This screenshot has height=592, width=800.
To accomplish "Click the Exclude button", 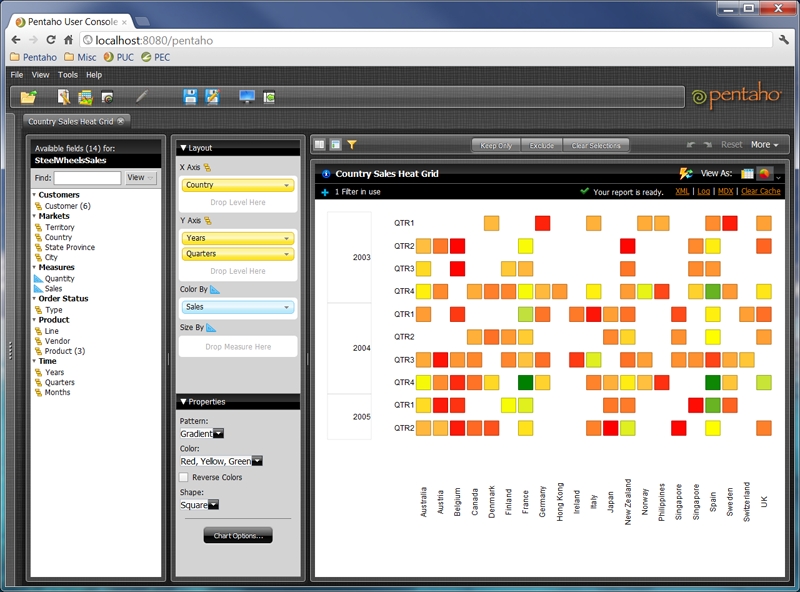I will pyautogui.click(x=541, y=145).
